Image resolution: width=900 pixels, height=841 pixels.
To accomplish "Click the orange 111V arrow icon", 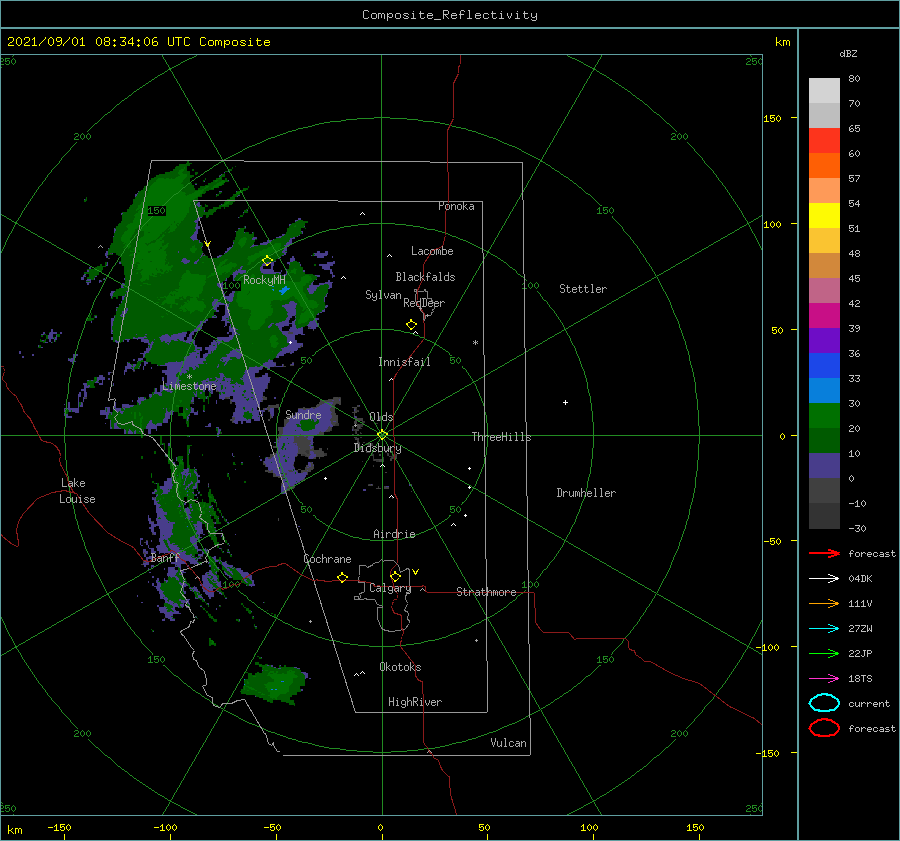I will point(824,603).
